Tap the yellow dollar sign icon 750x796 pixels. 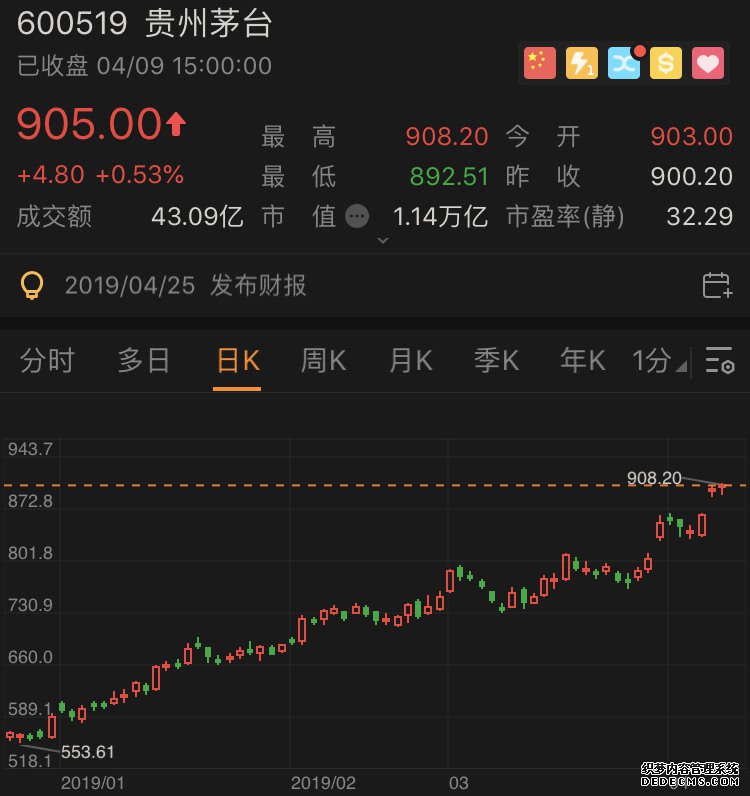pos(666,63)
